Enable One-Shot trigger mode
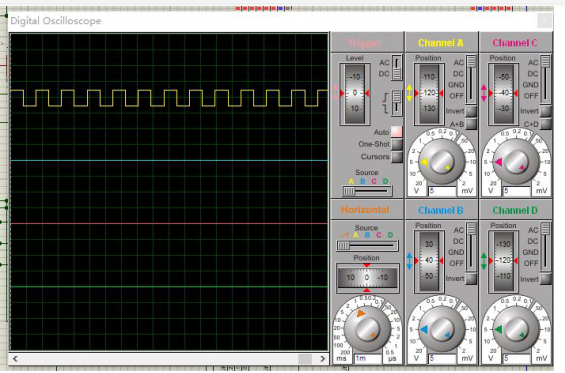 (x=397, y=144)
